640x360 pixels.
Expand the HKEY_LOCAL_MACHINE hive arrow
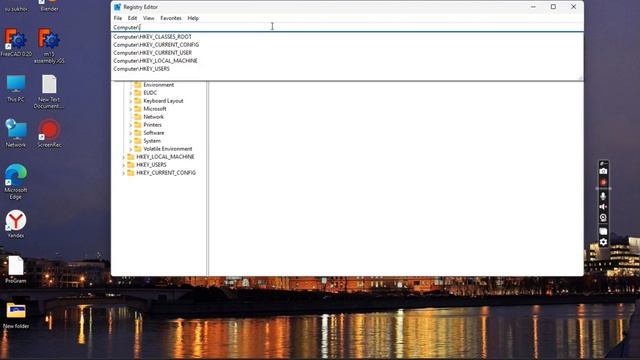pyautogui.click(x=123, y=157)
